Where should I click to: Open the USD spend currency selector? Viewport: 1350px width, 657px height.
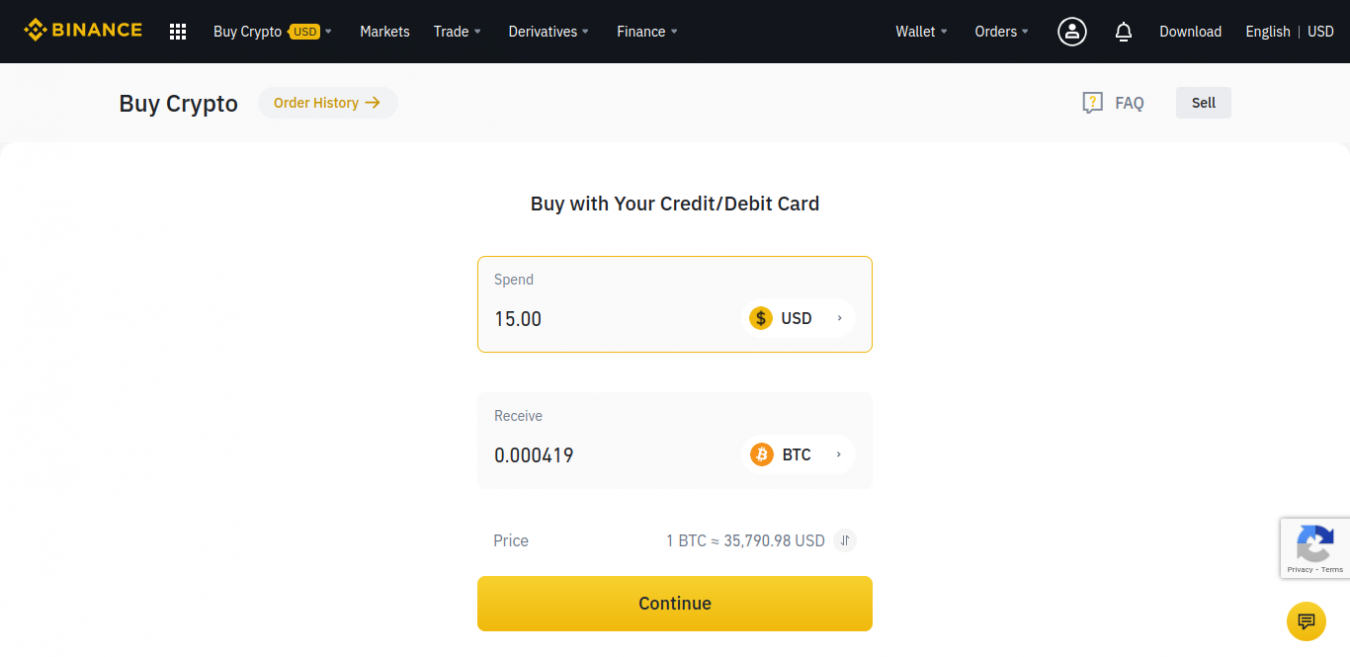(798, 318)
